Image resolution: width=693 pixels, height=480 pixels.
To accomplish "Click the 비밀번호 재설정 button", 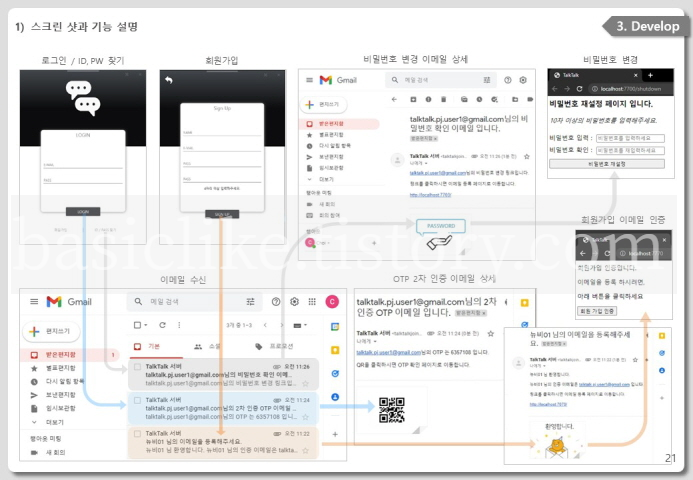I will (607, 164).
